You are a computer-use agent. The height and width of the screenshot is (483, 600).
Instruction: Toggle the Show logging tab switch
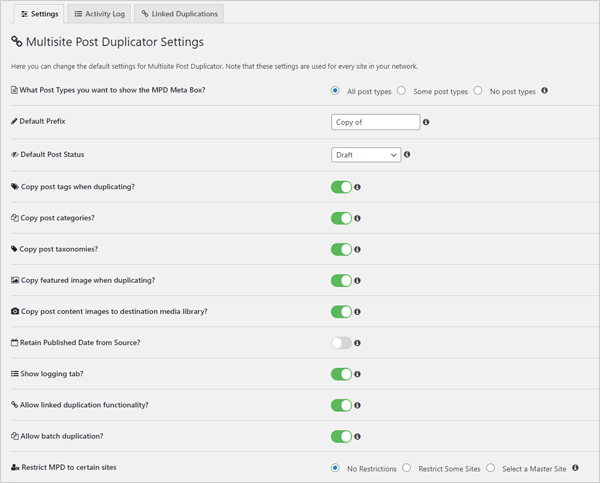[x=341, y=374]
